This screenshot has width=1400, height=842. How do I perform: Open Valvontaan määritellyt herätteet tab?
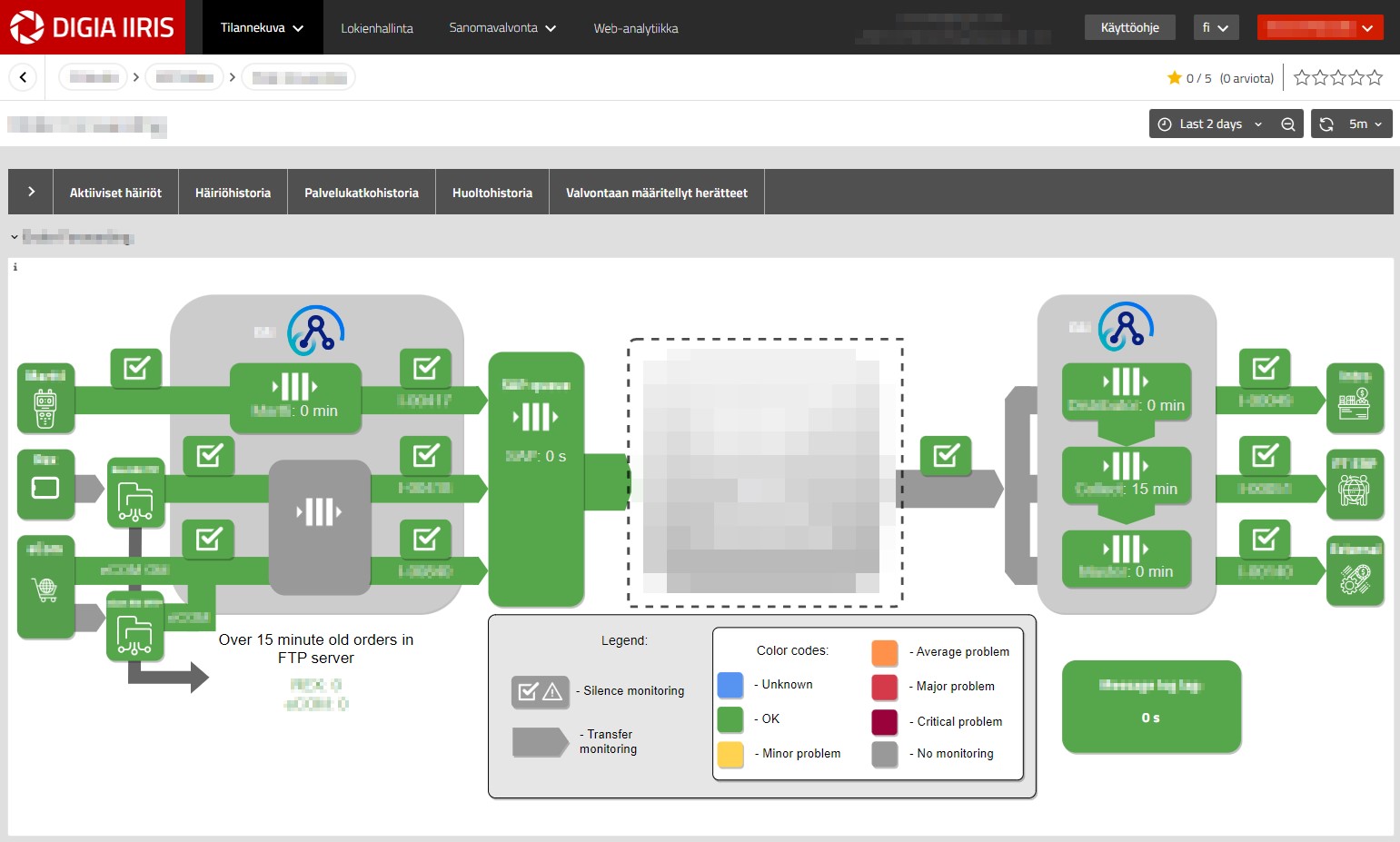coord(657,192)
